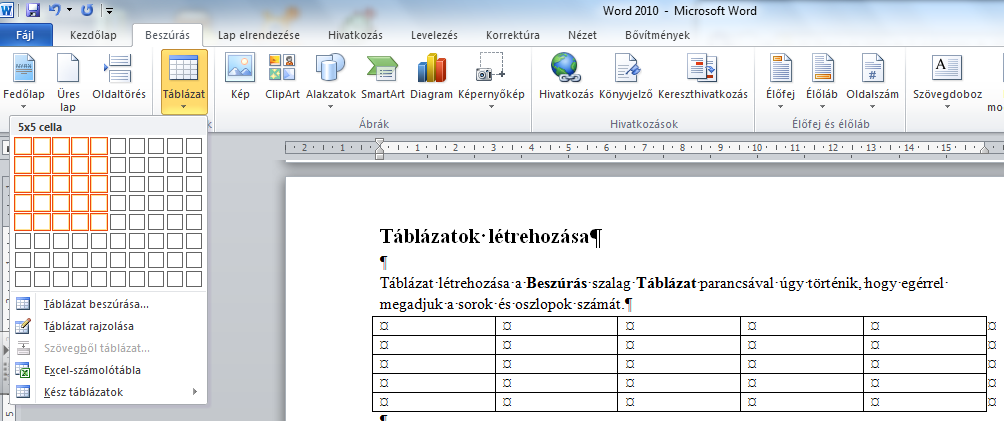Switch to the Kezdőlap tab
Image resolution: width=1004 pixels, height=421 pixels.
pyautogui.click(x=93, y=35)
